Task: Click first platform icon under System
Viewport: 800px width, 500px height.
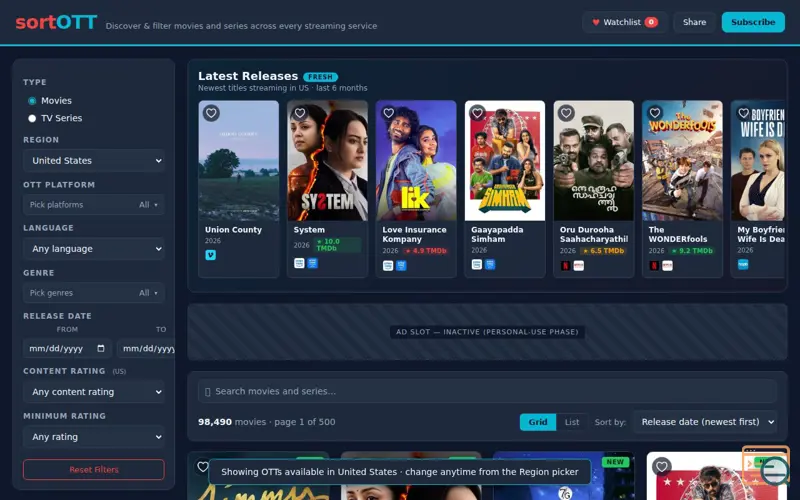Action: pos(299,263)
